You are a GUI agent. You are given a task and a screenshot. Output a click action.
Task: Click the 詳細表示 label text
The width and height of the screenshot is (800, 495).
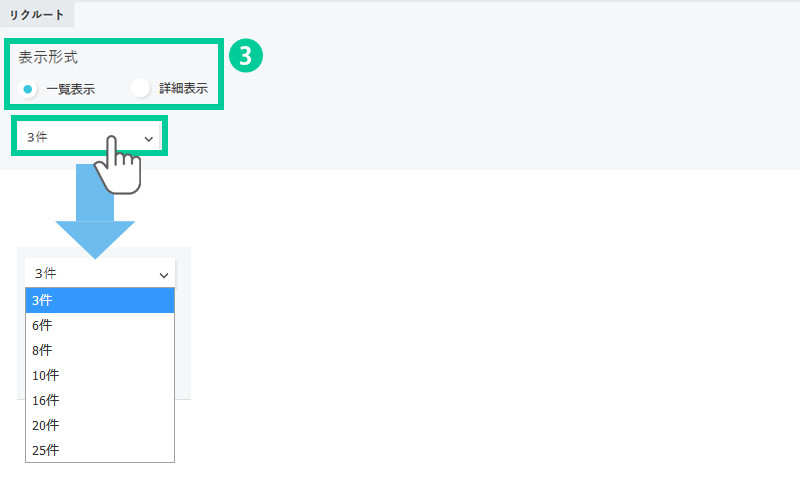[x=183, y=88]
